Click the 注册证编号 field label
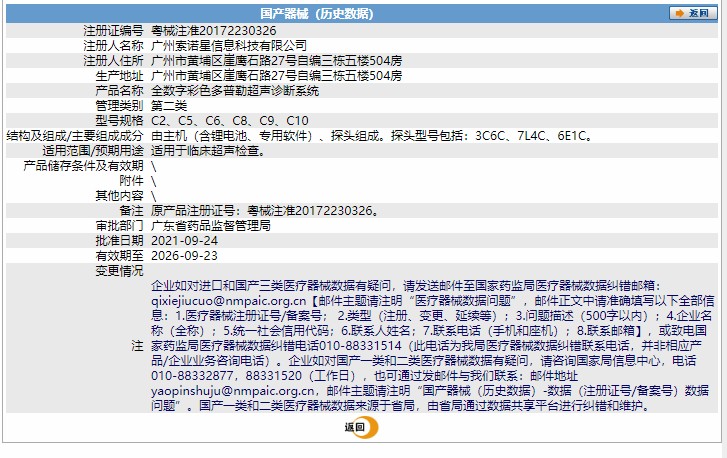The width and height of the screenshot is (727, 458). tap(114, 31)
